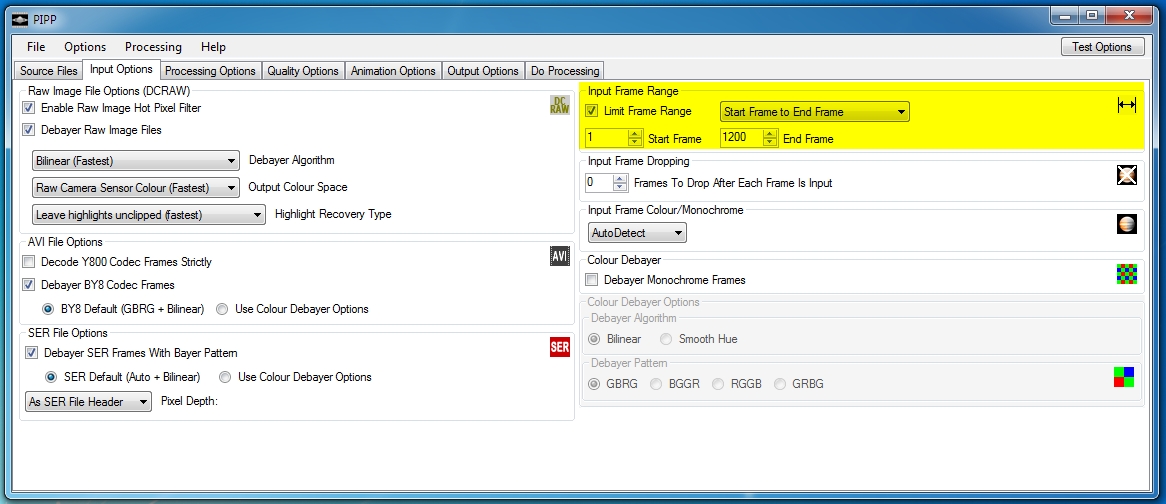Click the AVI icon in AVI File Options

click(x=560, y=257)
